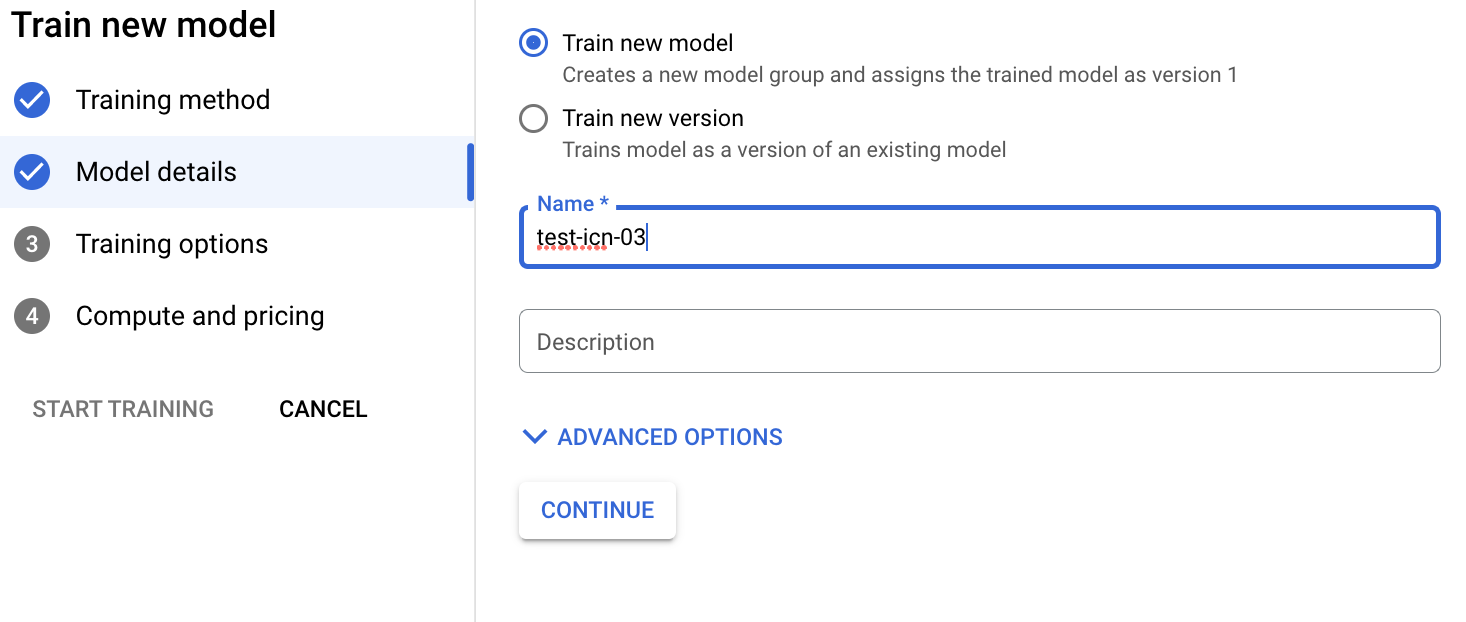Viewport: 1466px width, 622px height.
Task: Click the Model details checkmark icon
Action: coord(31,171)
